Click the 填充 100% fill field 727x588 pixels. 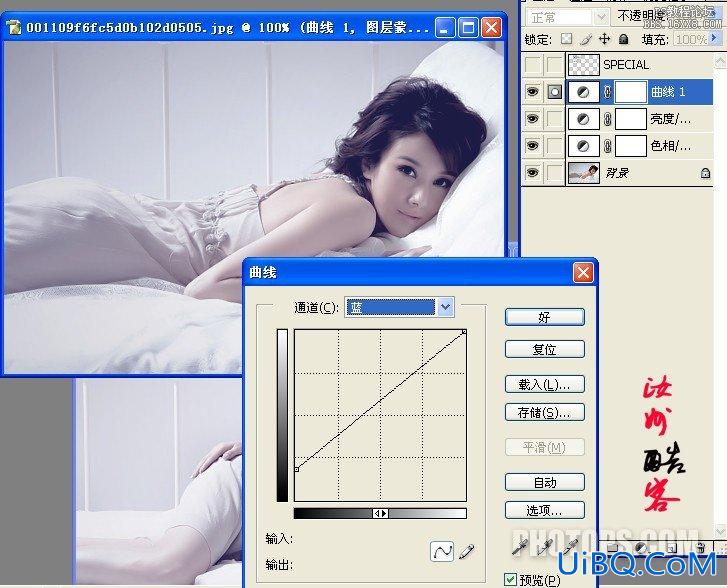(690, 39)
